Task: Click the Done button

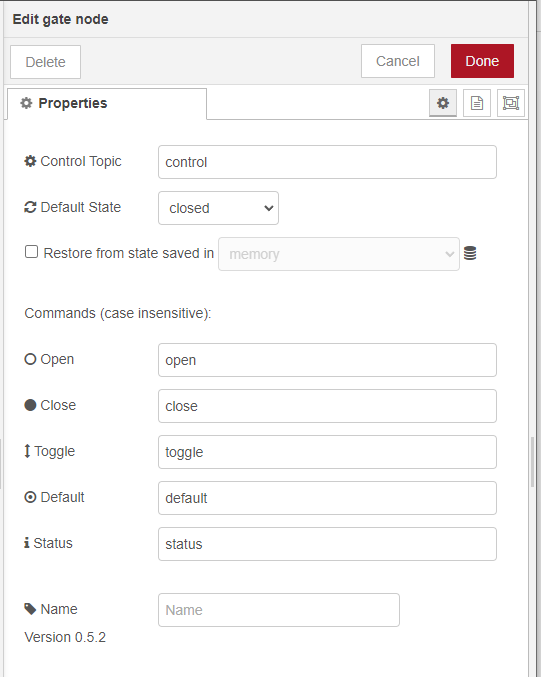Action: pos(482,61)
